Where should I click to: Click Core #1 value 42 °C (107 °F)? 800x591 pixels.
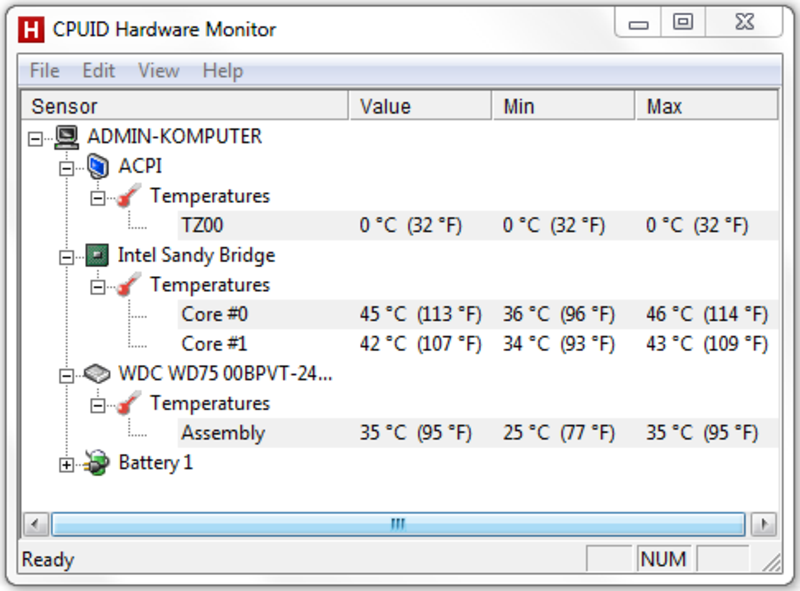coord(420,344)
